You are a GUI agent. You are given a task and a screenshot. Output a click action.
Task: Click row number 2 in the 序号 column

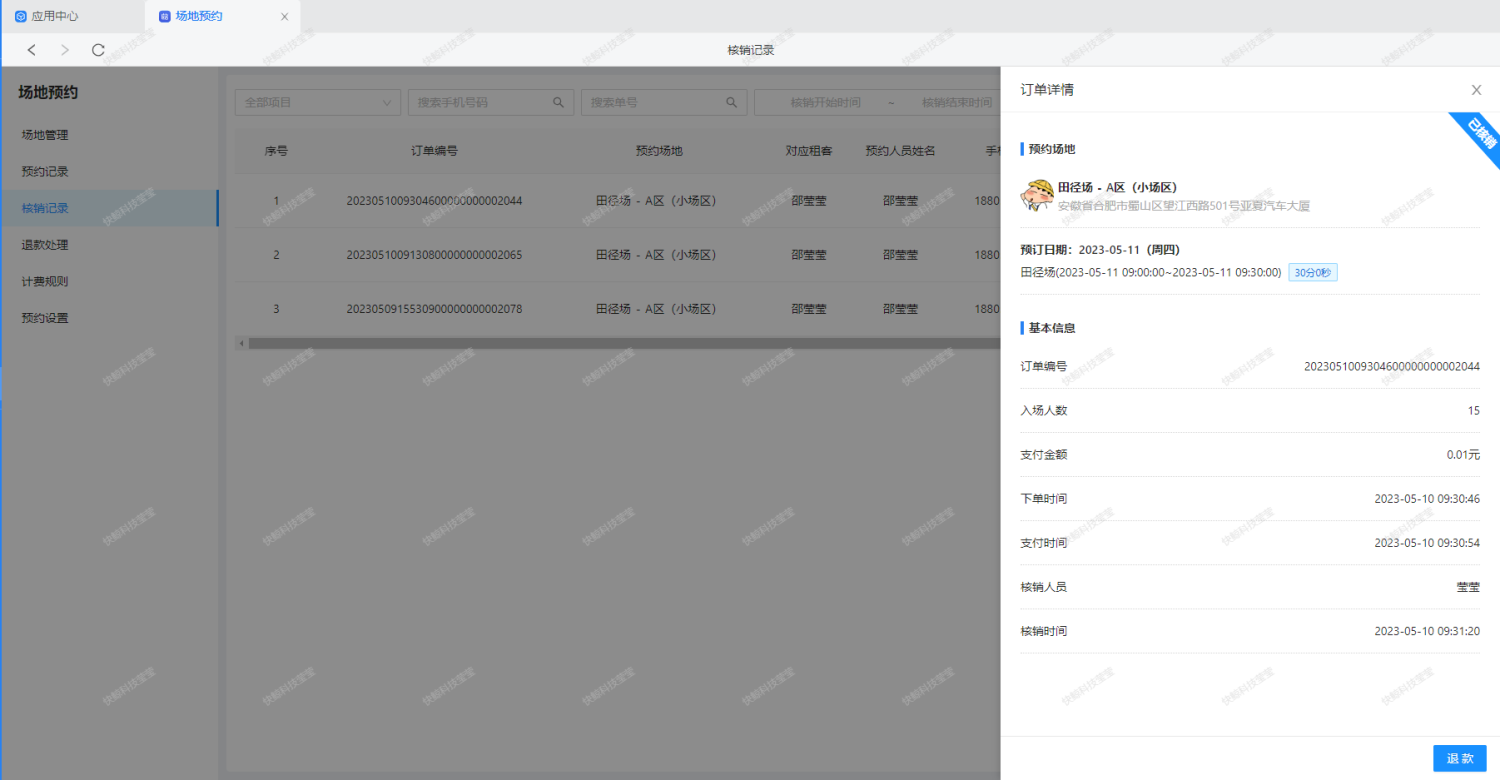coord(277,255)
